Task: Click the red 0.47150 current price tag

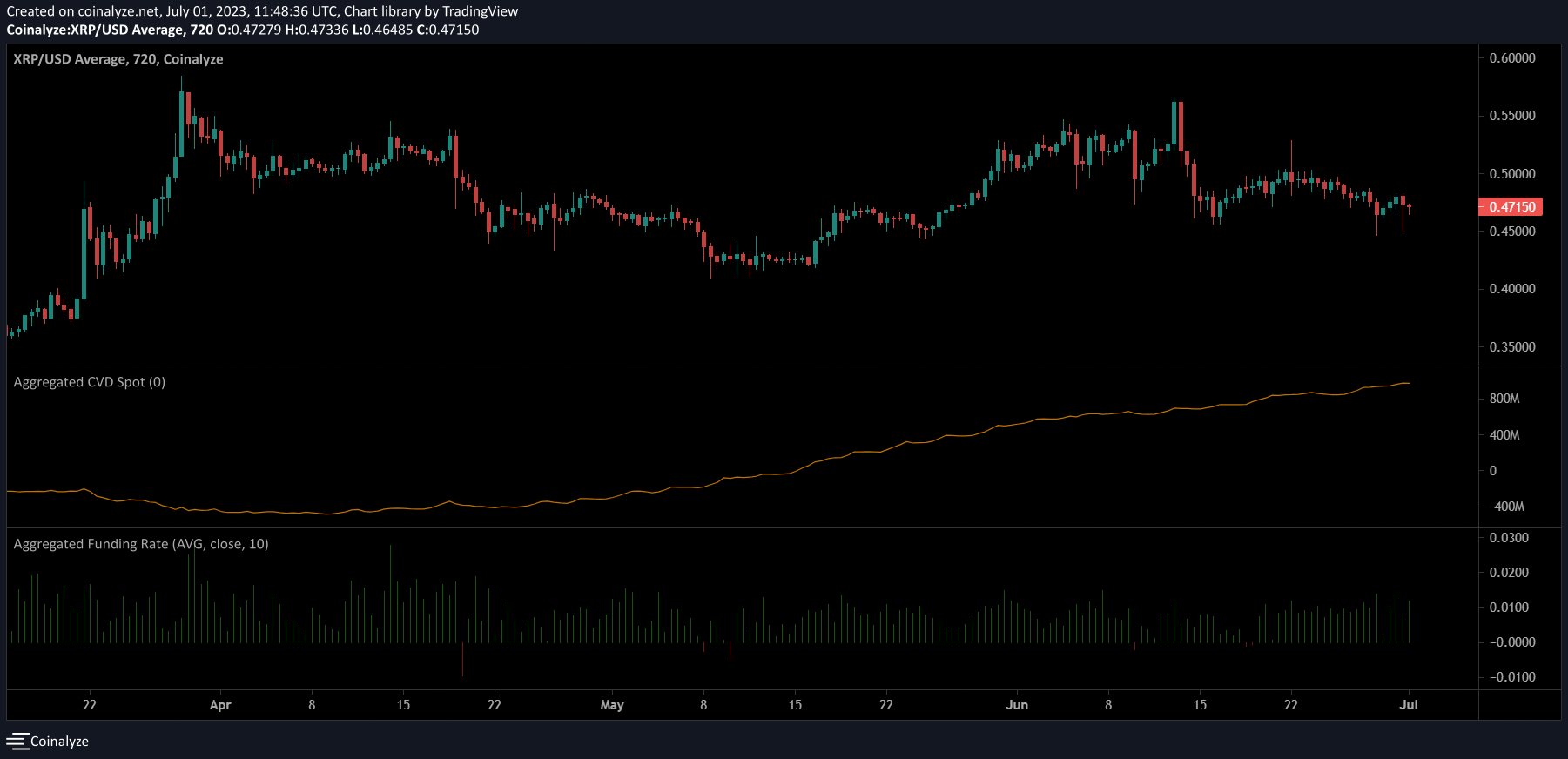Action: tap(1511, 207)
